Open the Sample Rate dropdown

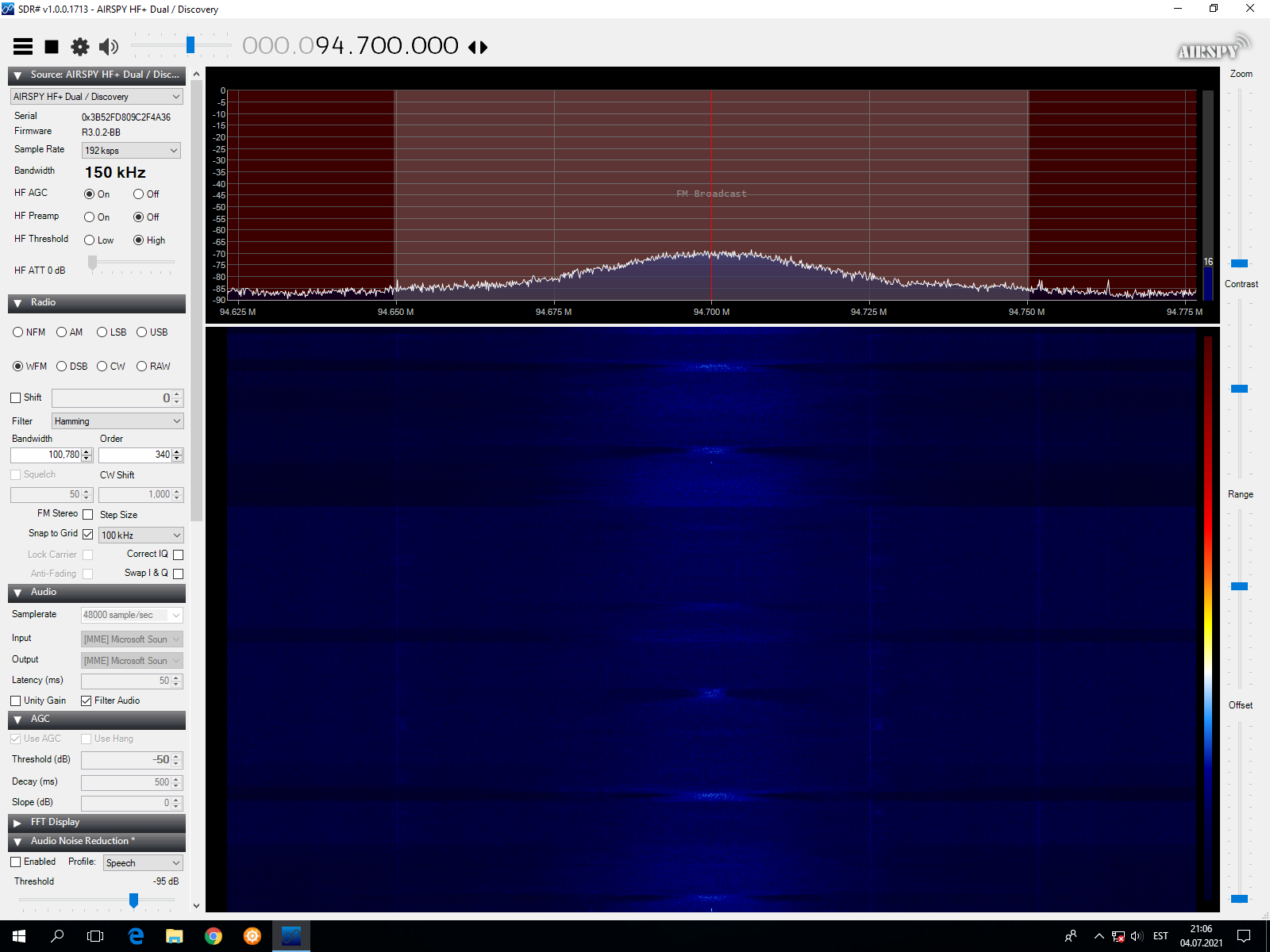coord(131,151)
